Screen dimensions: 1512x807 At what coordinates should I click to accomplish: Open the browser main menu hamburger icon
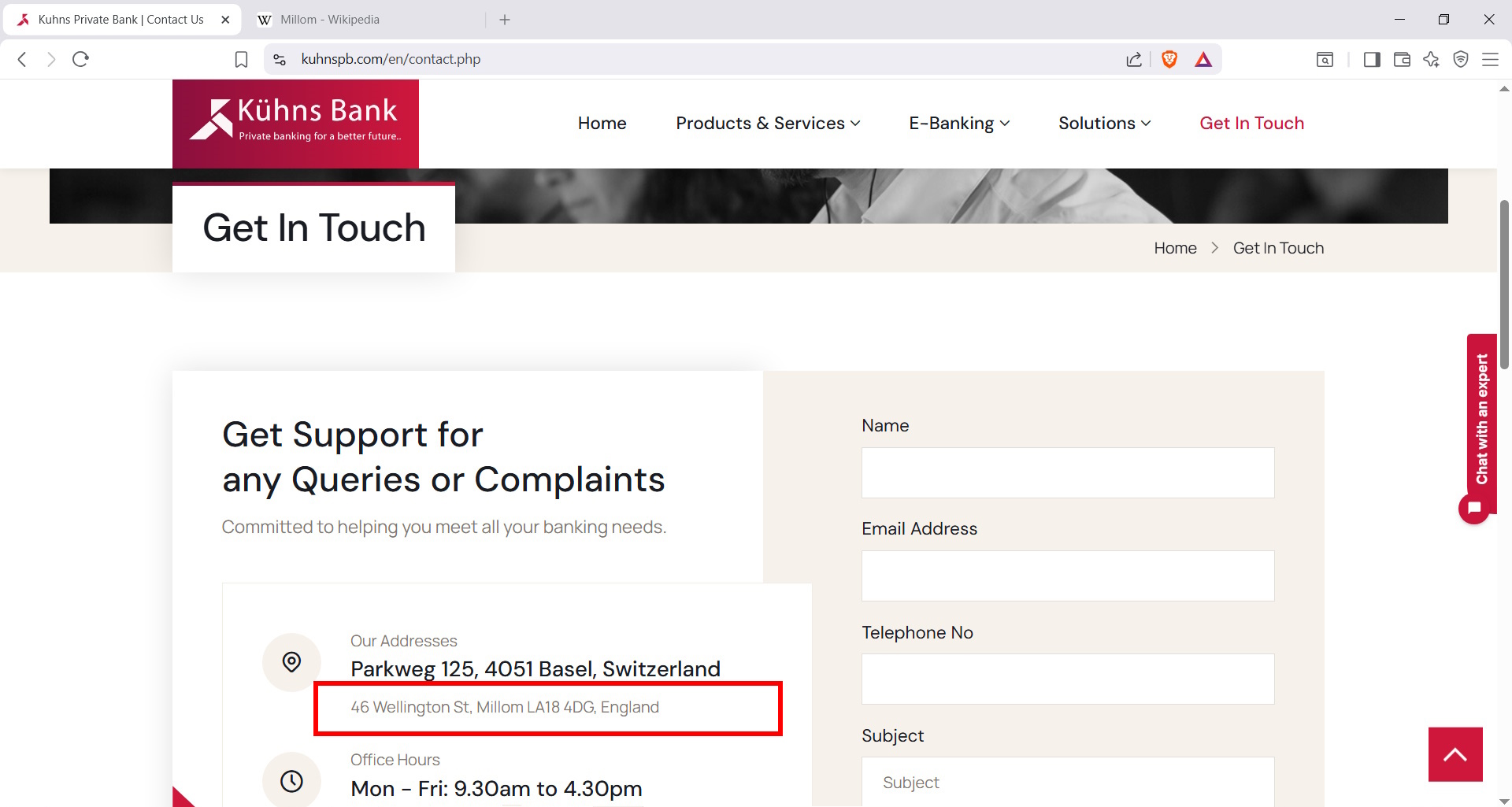(1490, 59)
